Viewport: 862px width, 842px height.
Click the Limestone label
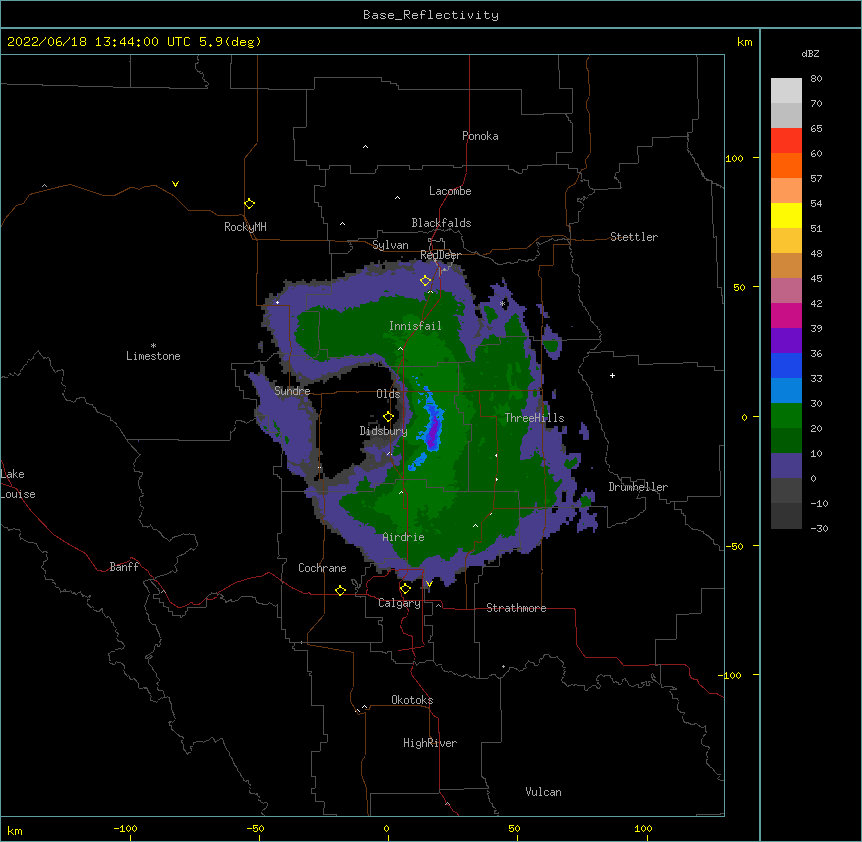pos(153,356)
